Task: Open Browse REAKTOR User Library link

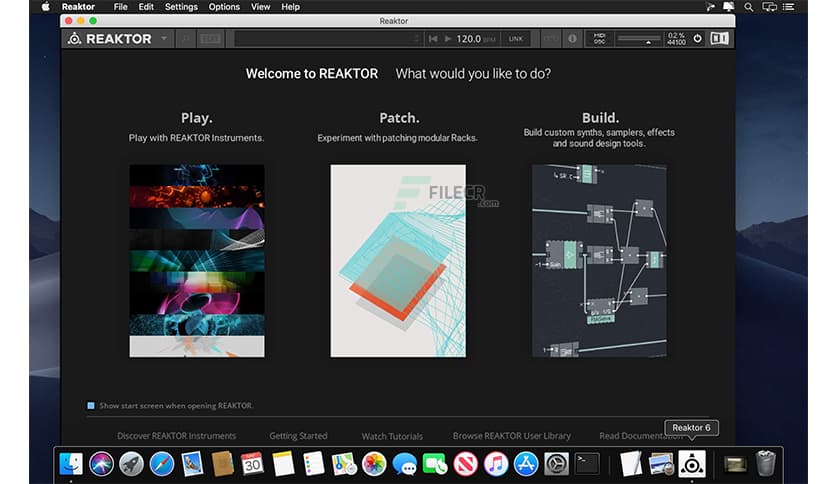Action: [x=512, y=435]
